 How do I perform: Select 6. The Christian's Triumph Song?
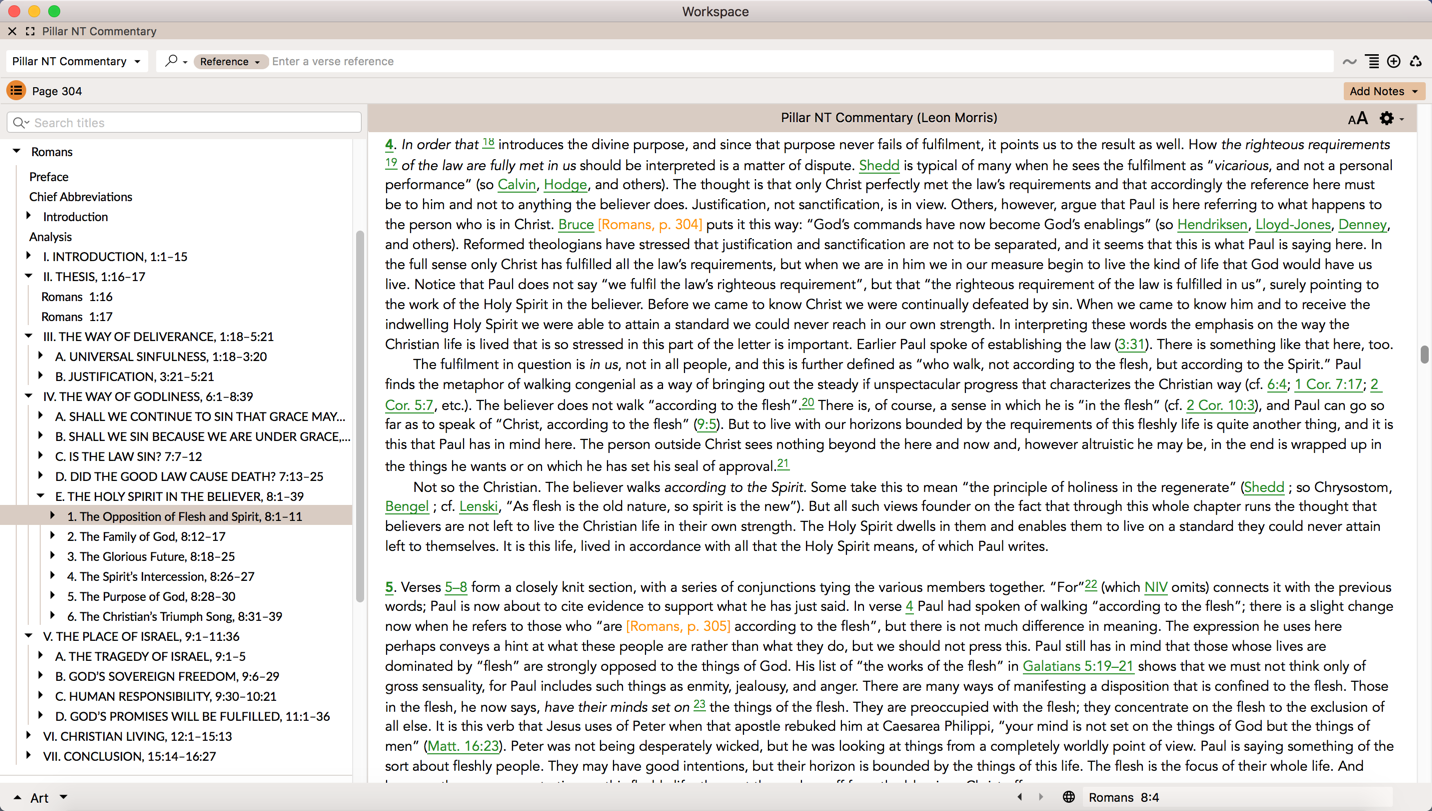tap(174, 617)
